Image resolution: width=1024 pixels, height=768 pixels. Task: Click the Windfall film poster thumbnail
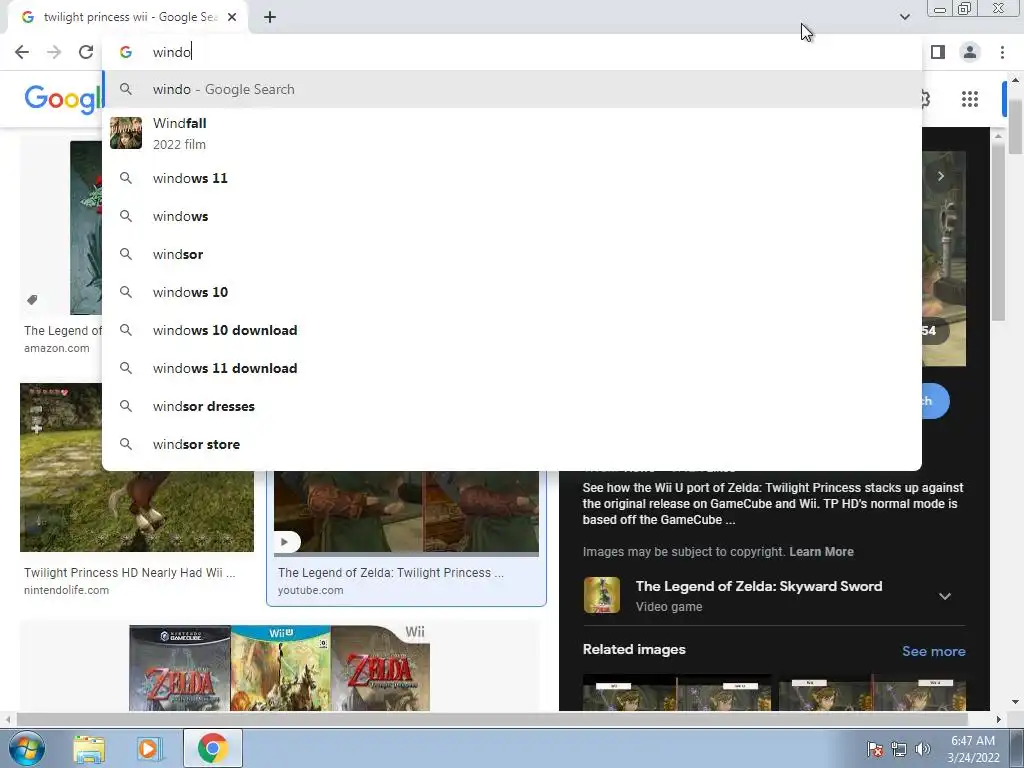coord(126,133)
